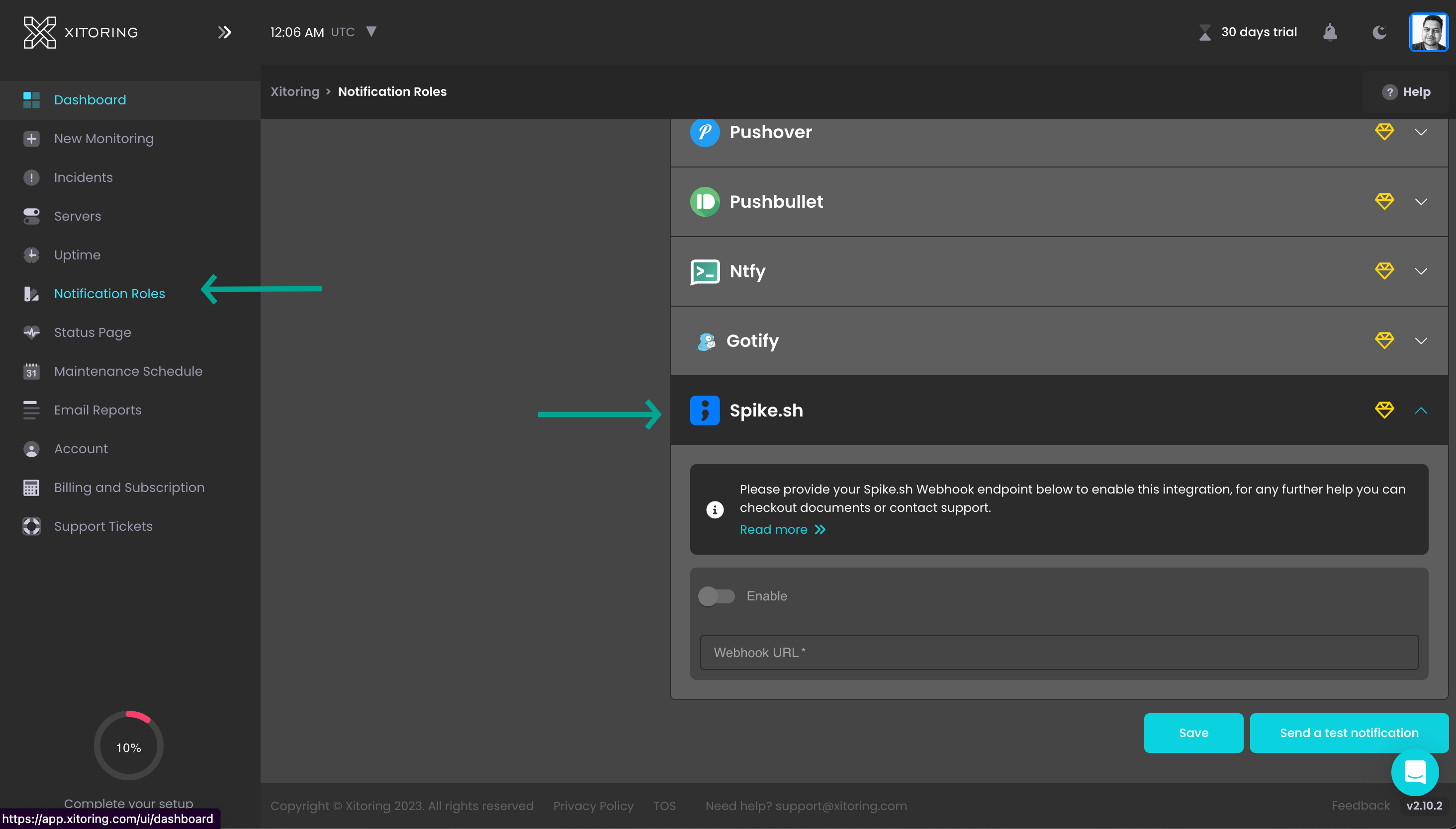Click the Help question mark icon

click(x=1389, y=91)
